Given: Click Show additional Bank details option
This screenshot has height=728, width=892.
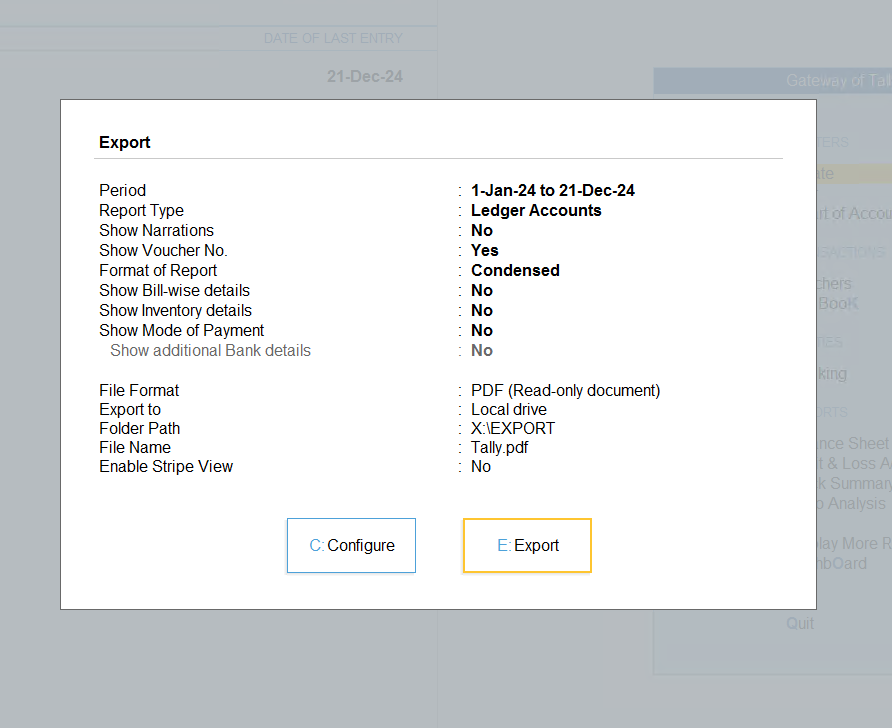Looking at the screenshot, I should [482, 350].
